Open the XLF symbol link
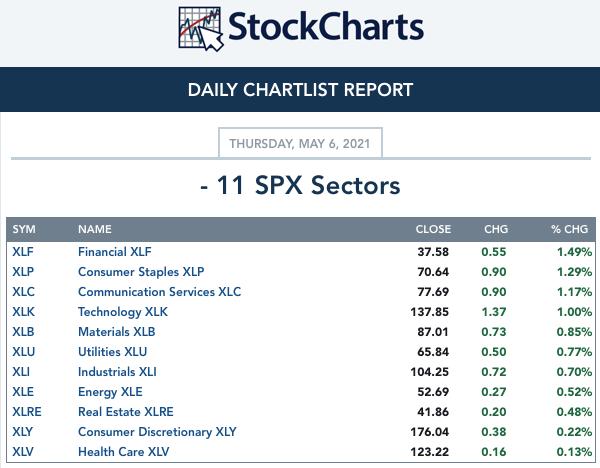Screen dimensions: 600x468 point(23,252)
